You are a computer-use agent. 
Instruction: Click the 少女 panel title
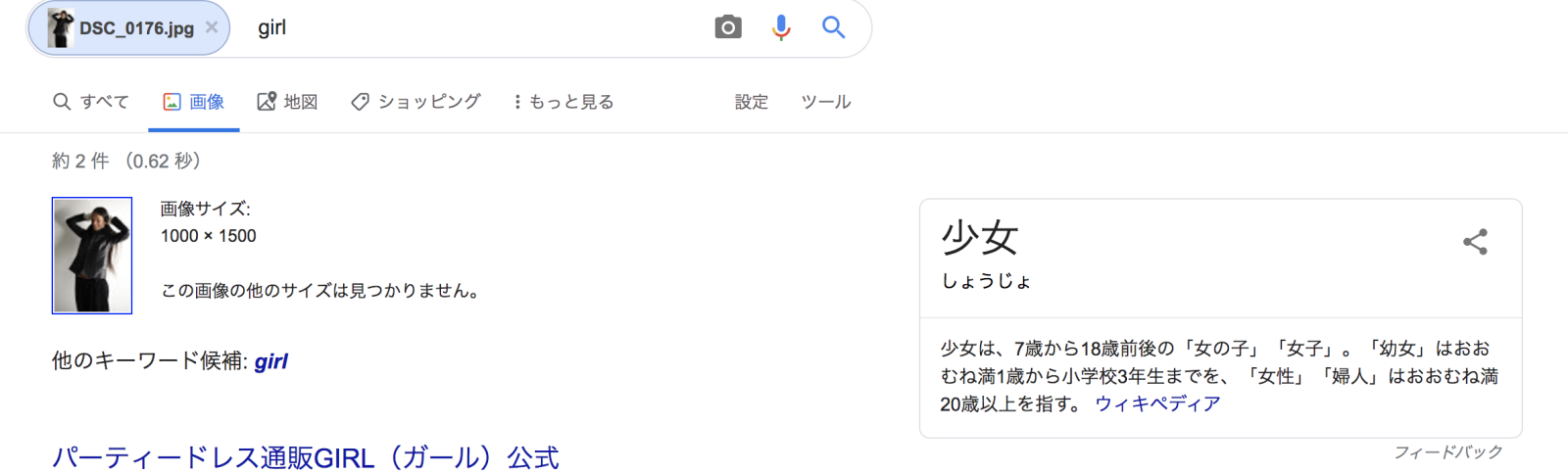tap(980, 238)
